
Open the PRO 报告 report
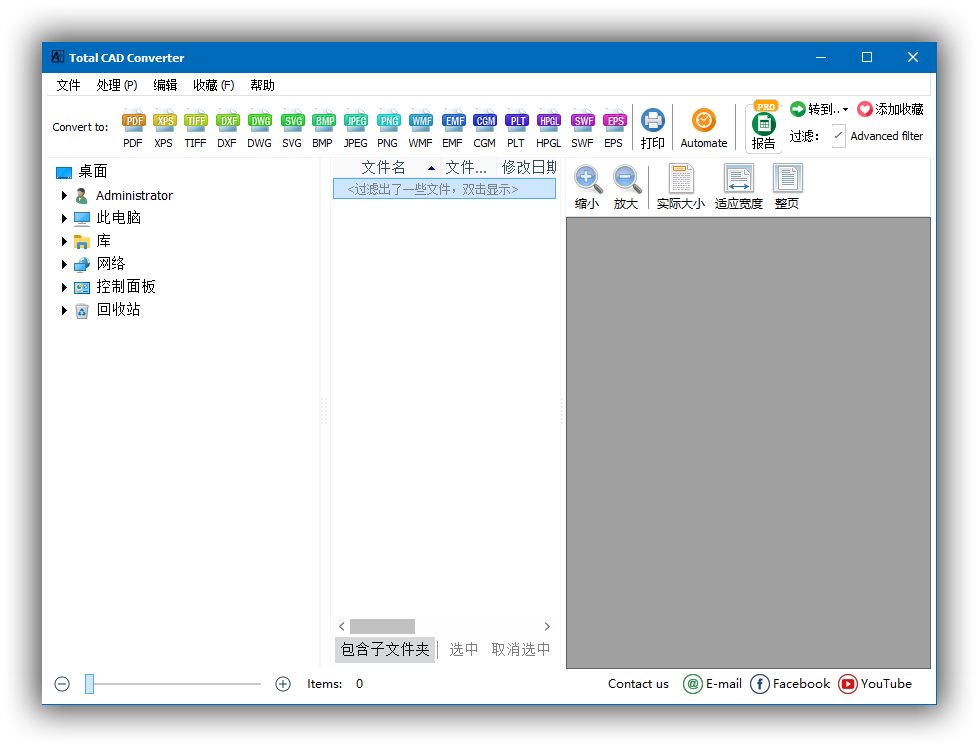[764, 126]
